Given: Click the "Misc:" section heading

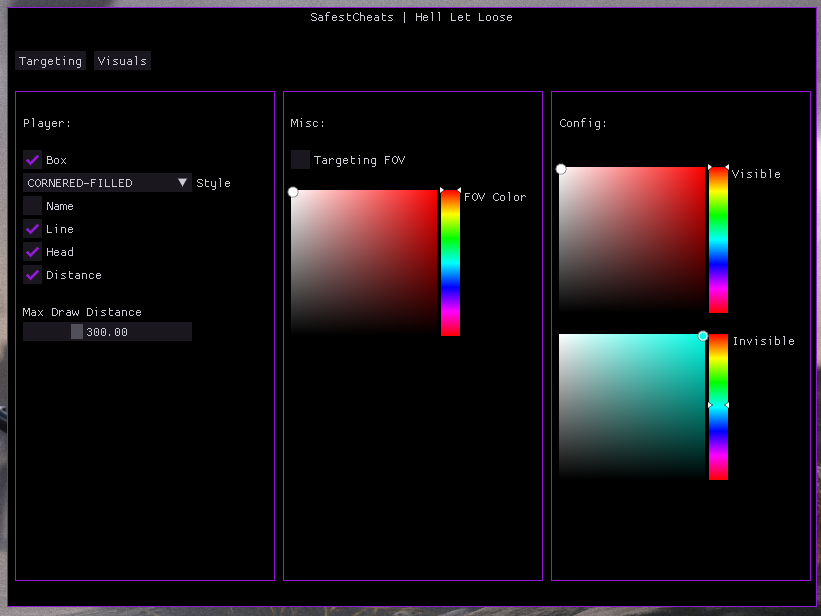Looking at the screenshot, I should coord(308,123).
